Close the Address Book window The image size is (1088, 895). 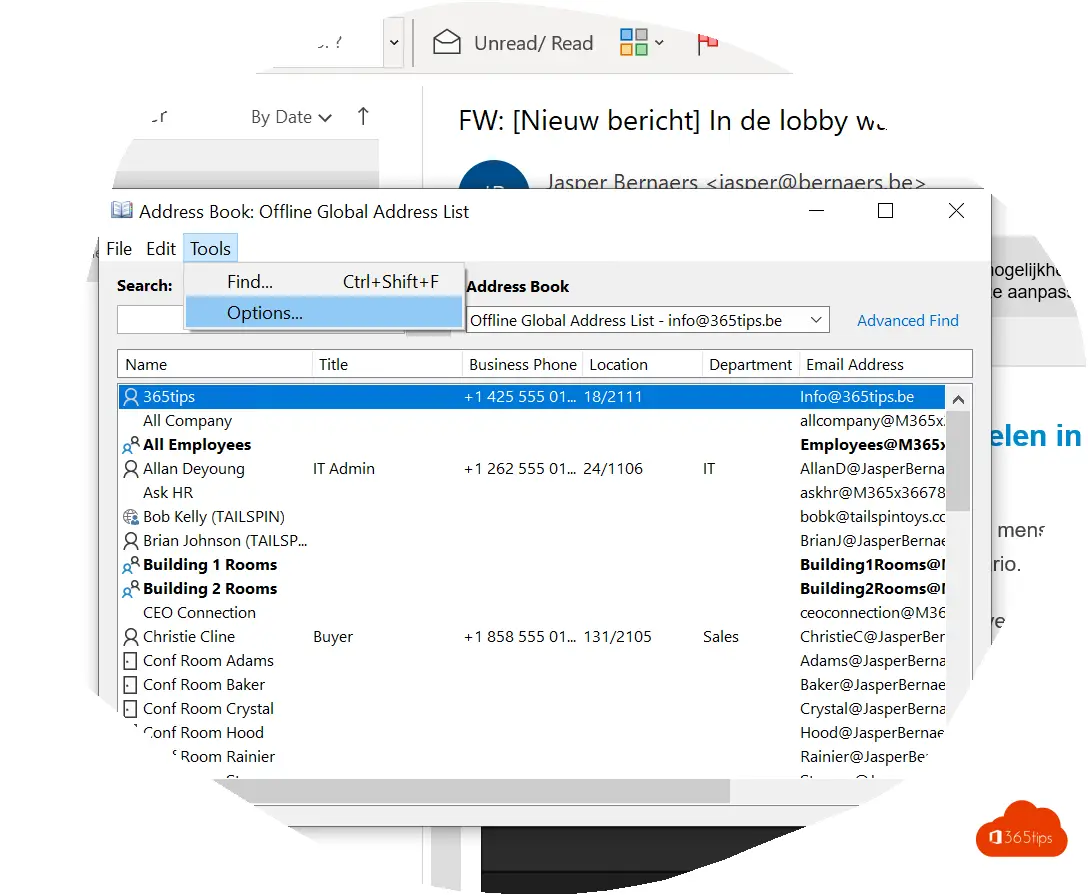pyautogui.click(x=956, y=210)
